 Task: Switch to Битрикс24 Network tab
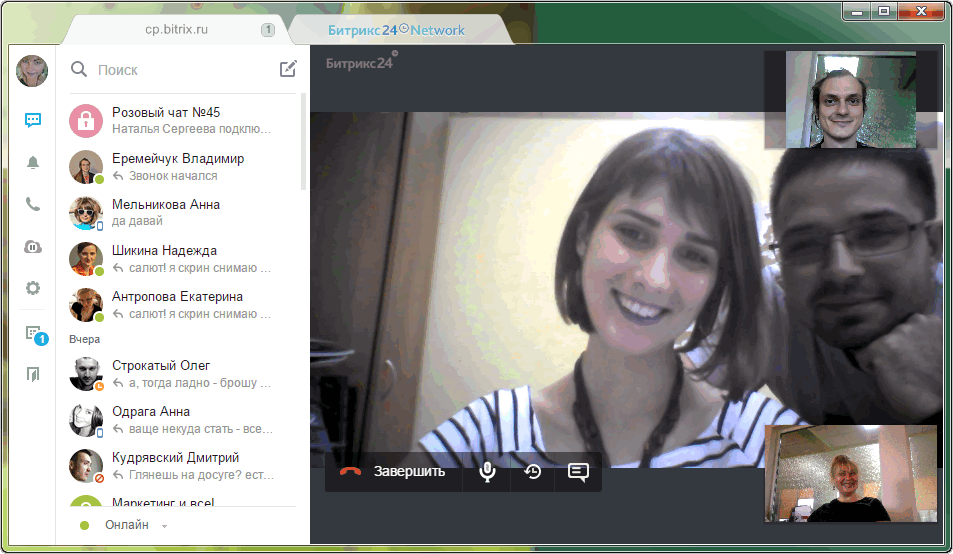pyautogui.click(x=396, y=30)
